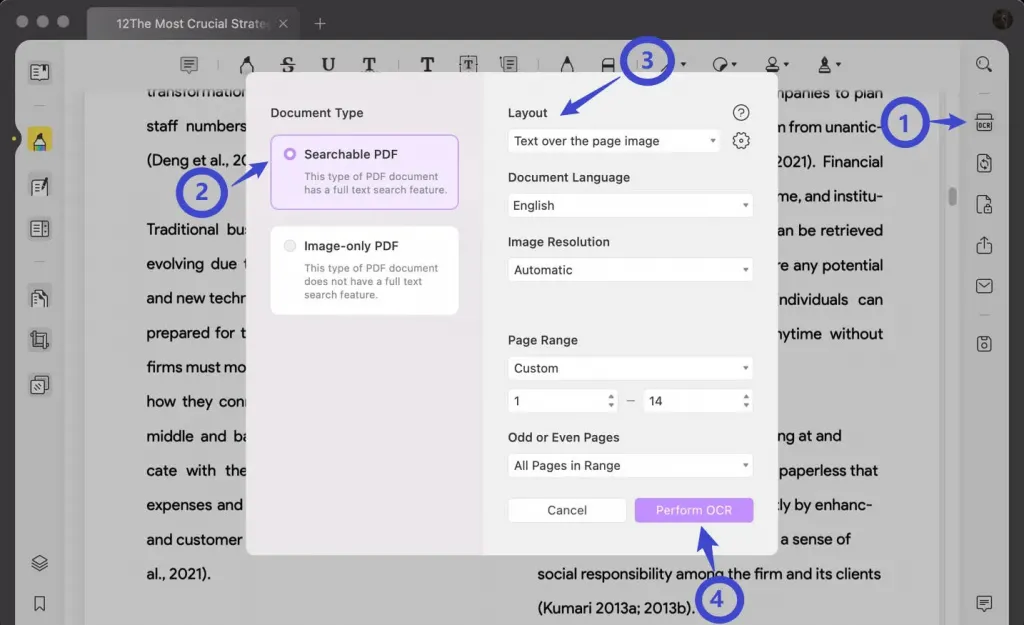Click the help question mark near Layout
Screen dimensions: 1024x625
(x=740, y=112)
